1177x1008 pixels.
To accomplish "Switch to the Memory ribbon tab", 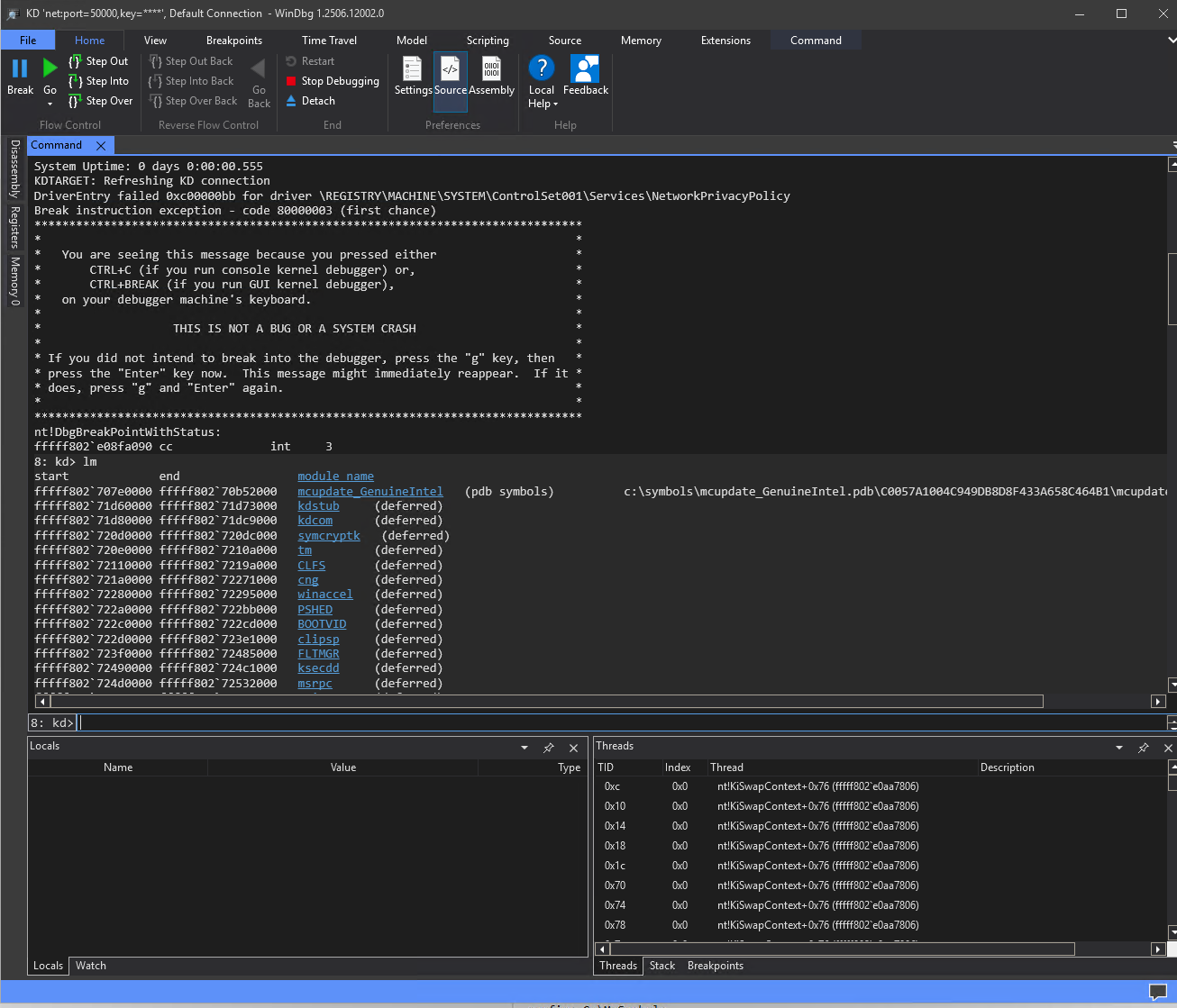I will click(641, 40).
